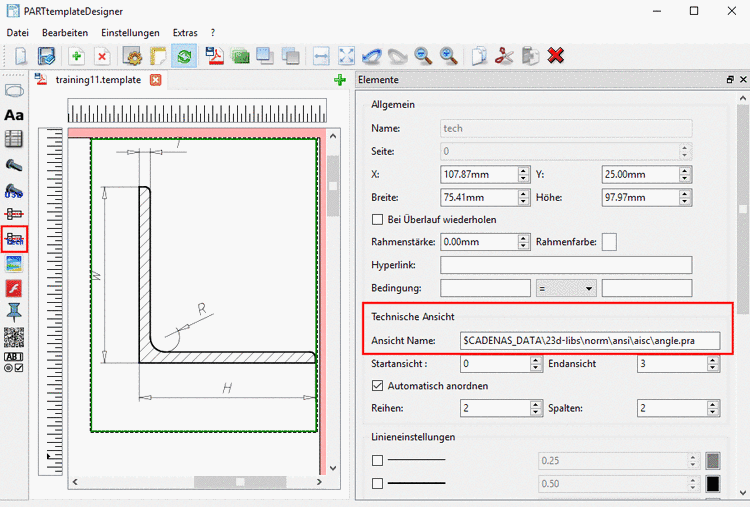
Task: Select the image element tool
Action: point(14,264)
